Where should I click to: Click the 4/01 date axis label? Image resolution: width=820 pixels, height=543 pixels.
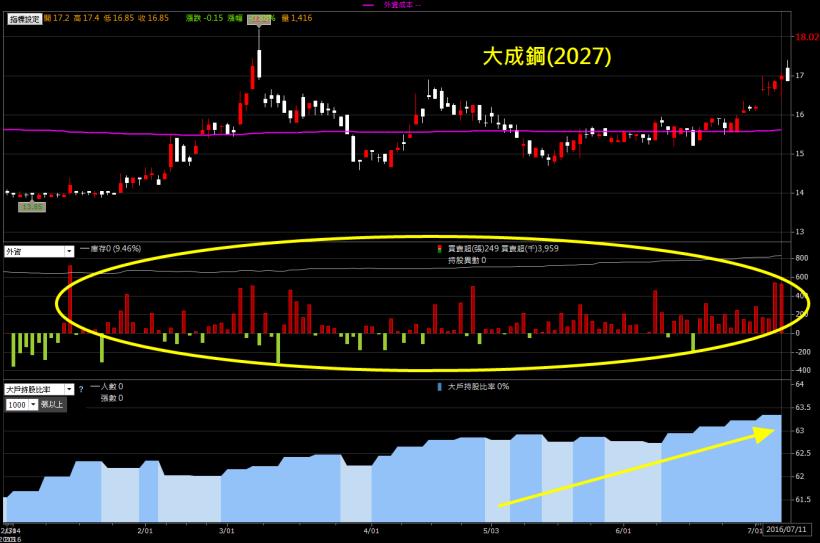tap(371, 530)
